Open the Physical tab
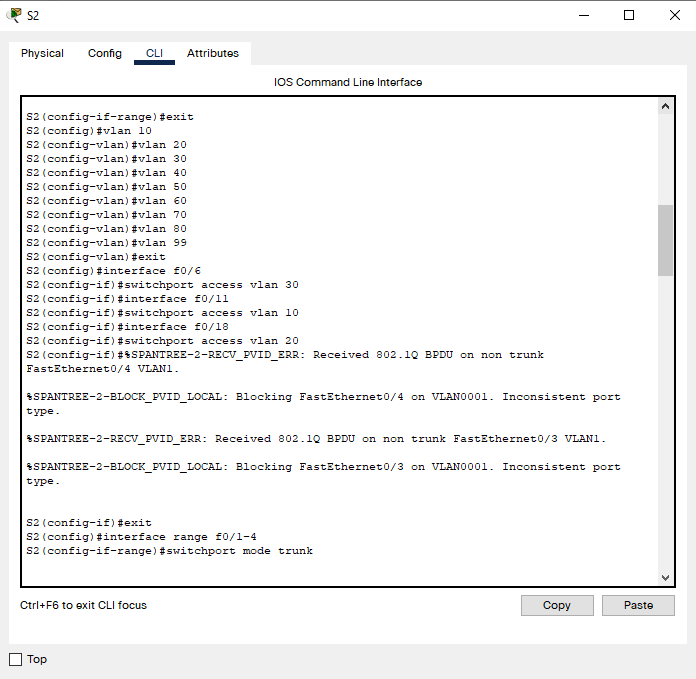The image size is (696, 679). [42, 53]
